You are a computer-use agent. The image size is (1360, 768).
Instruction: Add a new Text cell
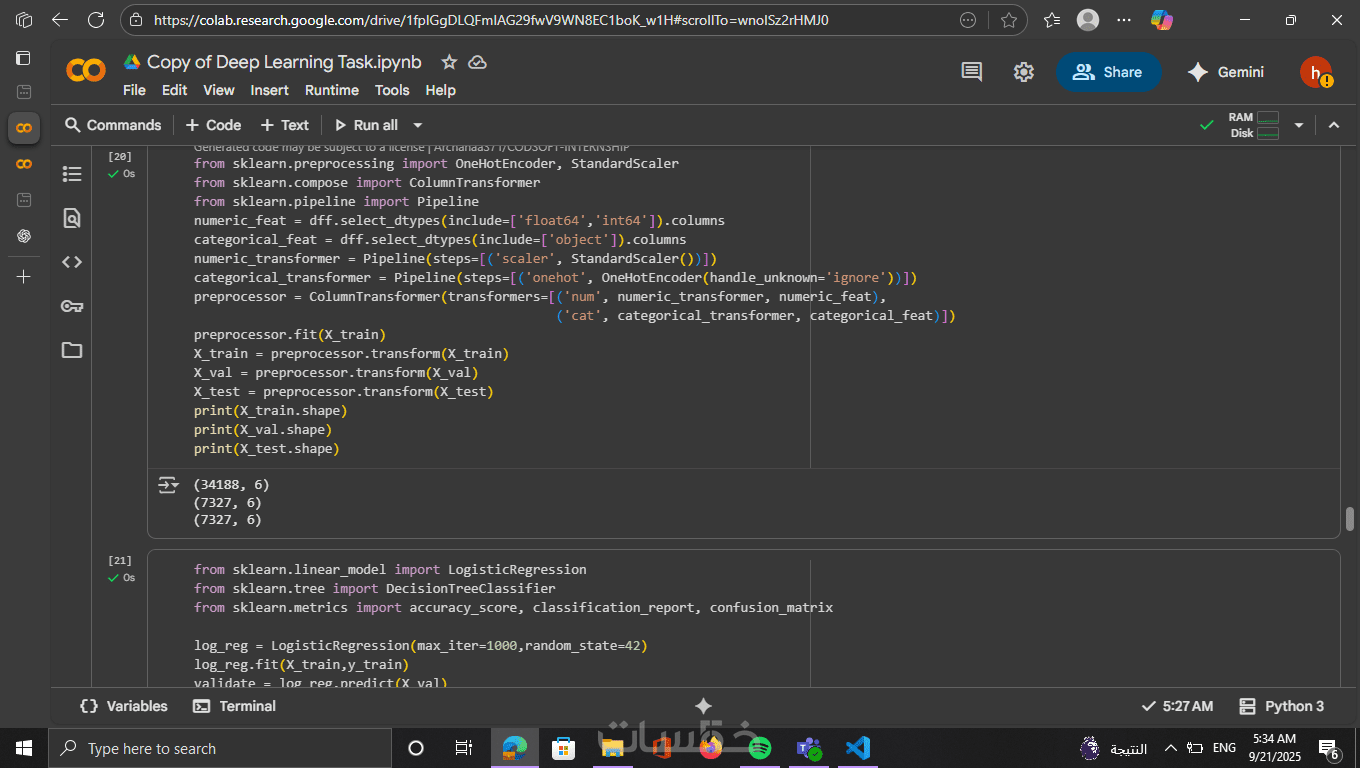pyautogui.click(x=285, y=125)
